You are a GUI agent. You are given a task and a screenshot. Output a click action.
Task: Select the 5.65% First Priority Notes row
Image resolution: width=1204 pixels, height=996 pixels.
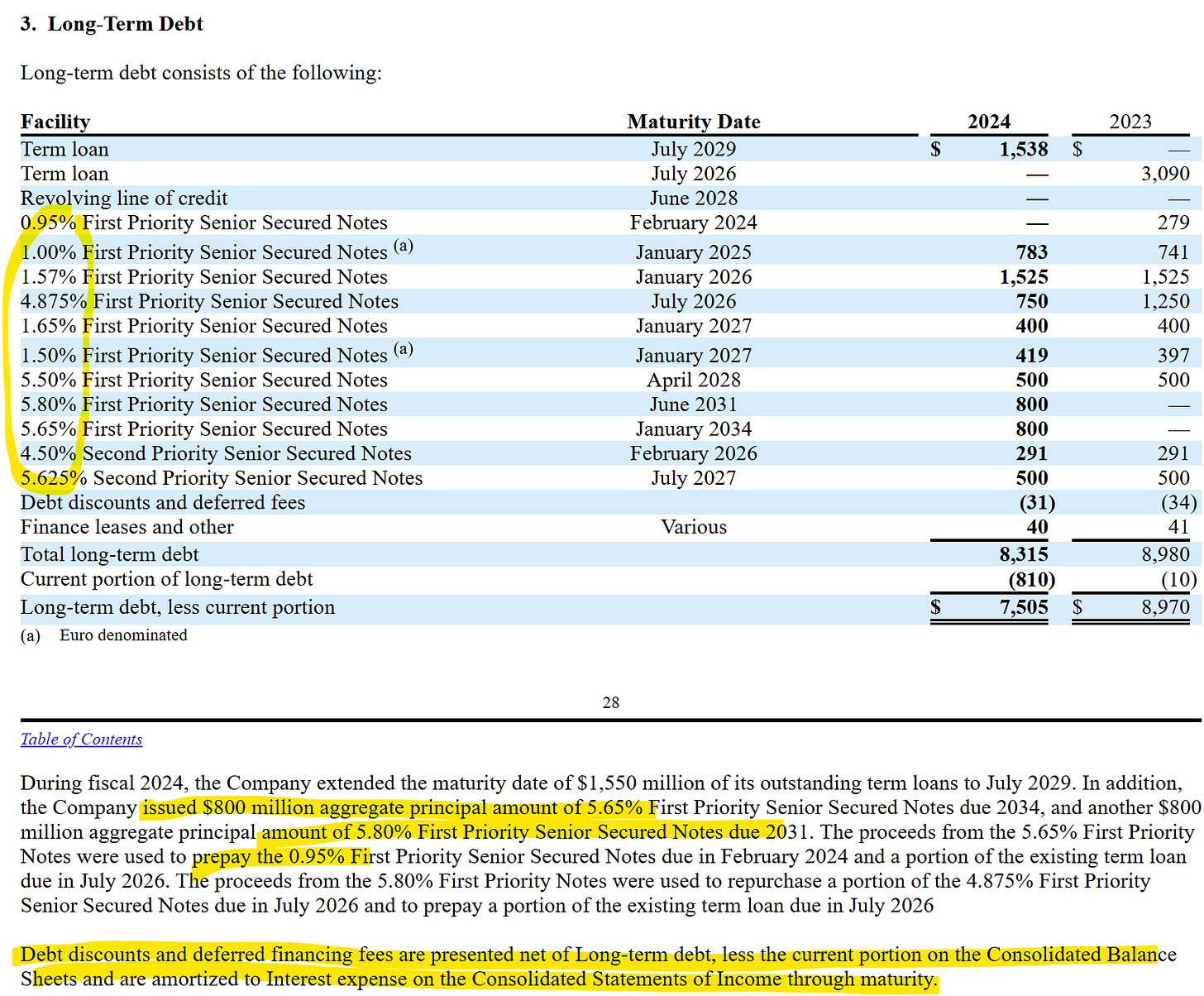pyautogui.click(x=204, y=429)
